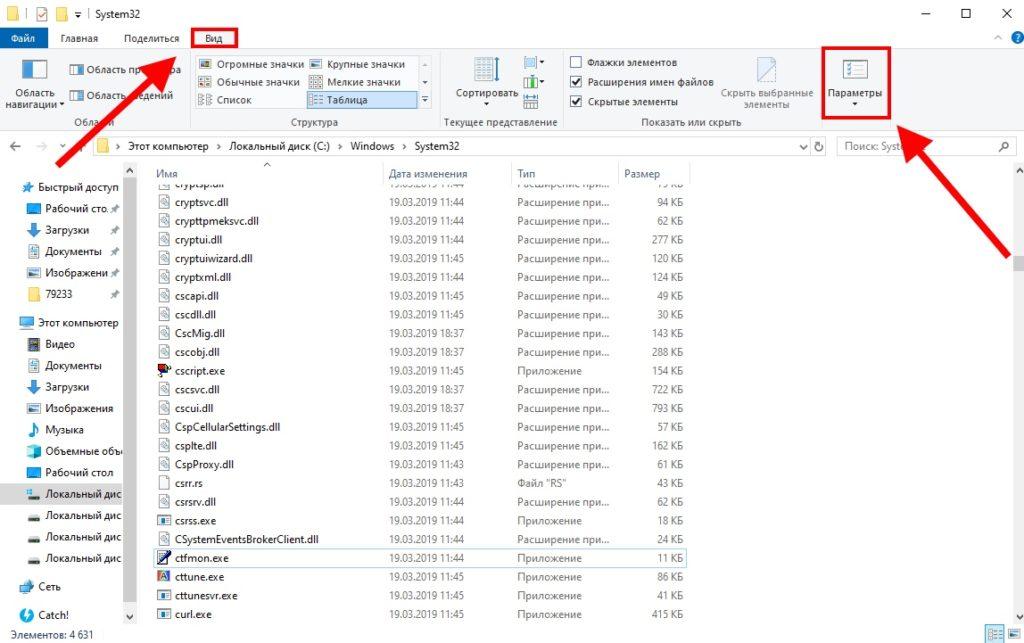Choose the Мелкие значки layout

355,82
